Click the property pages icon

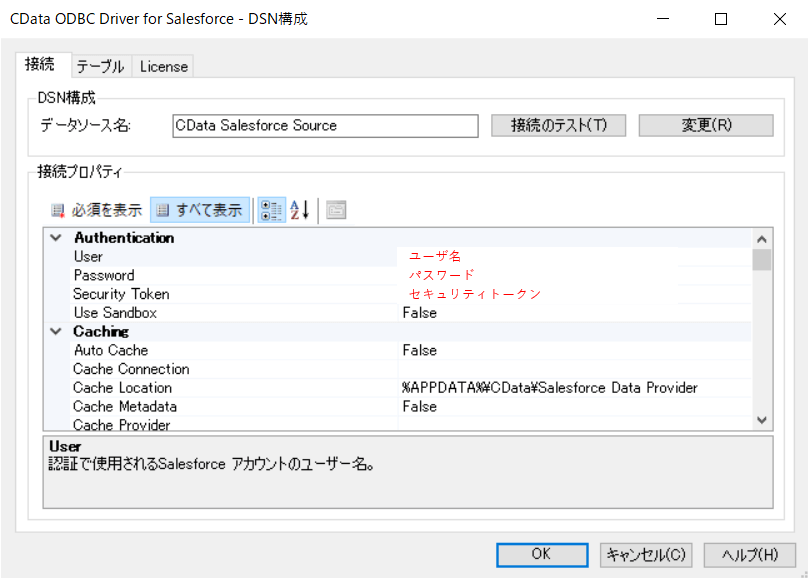[336, 210]
